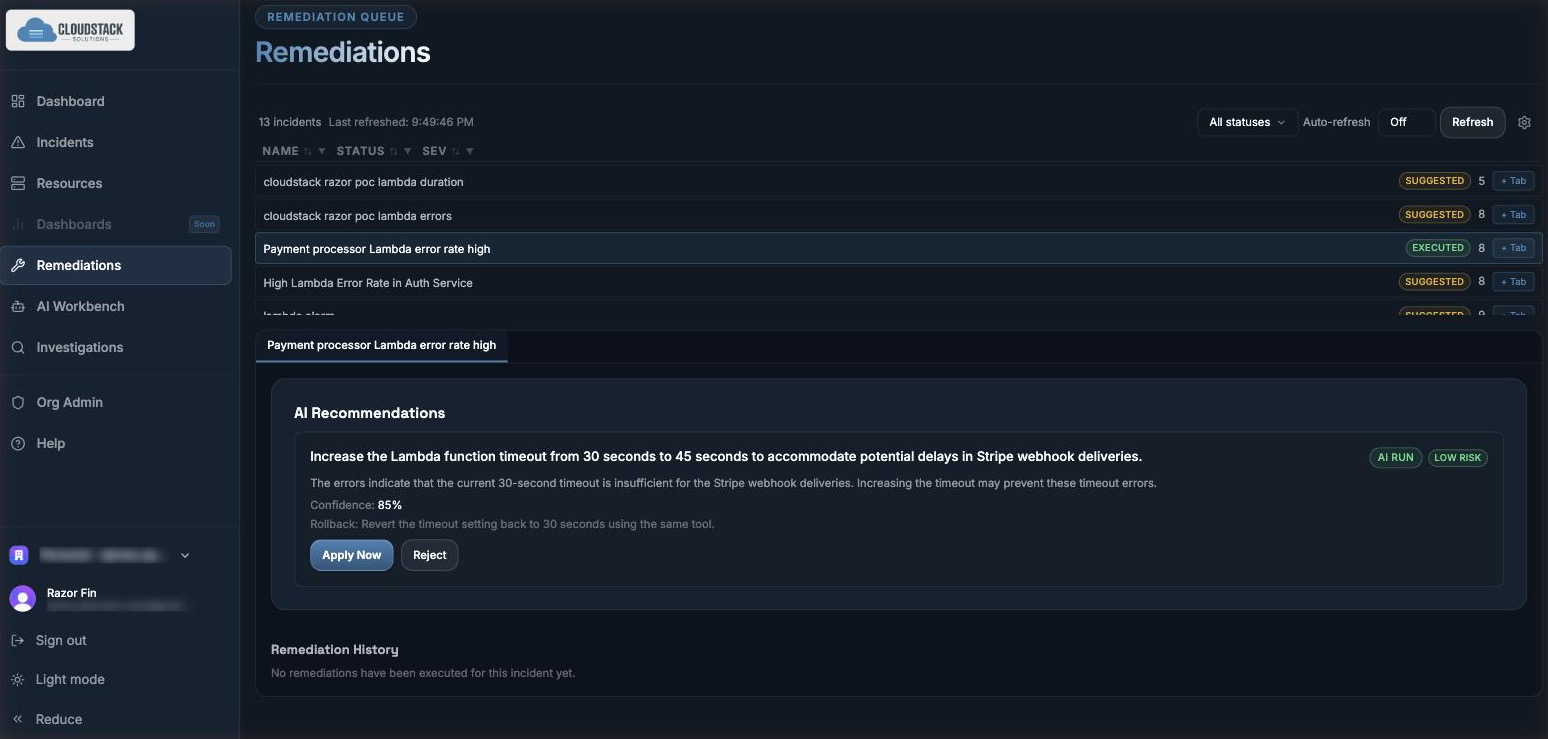Viewport: 1548px width, 739px height.
Task: Reject the AI recommendation
Action: [x=429, y=555]
